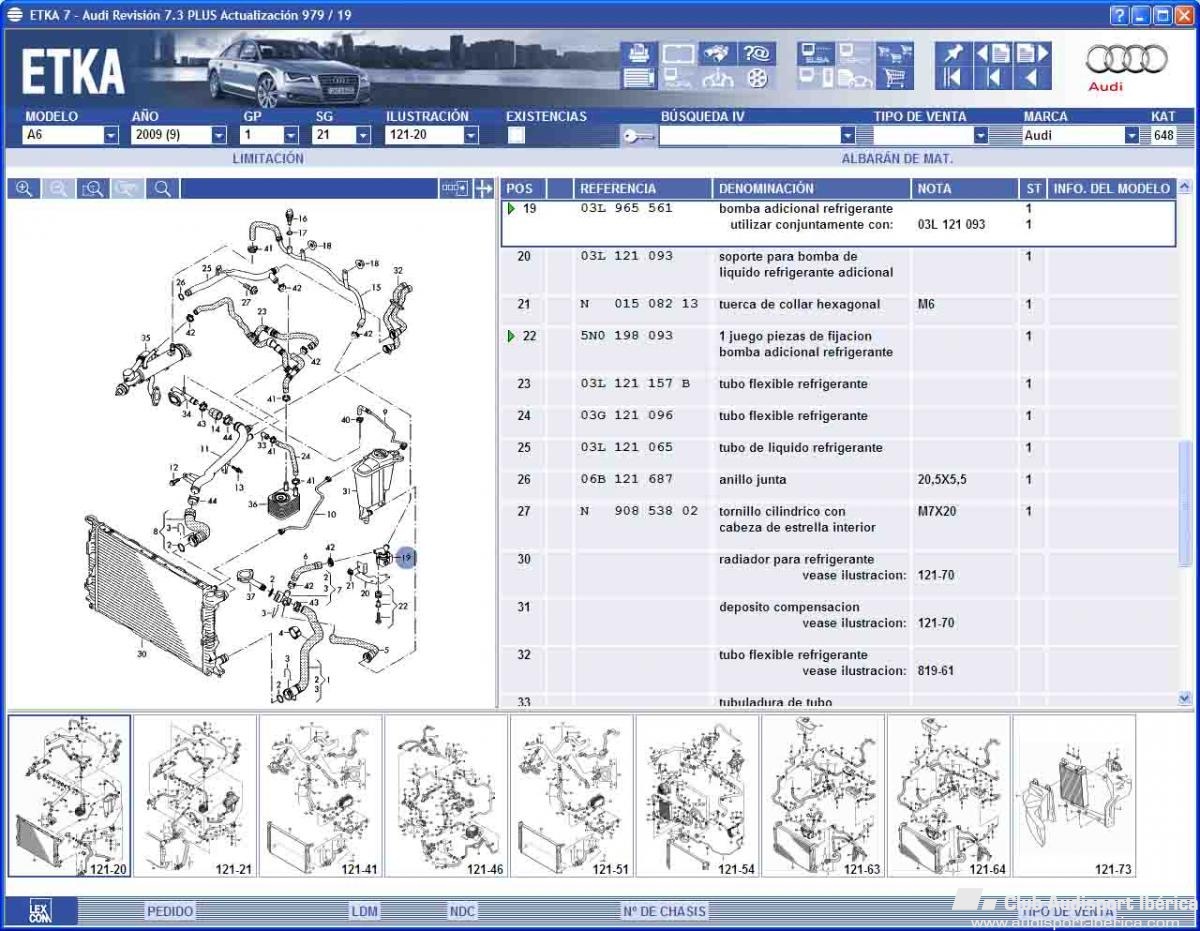
Task: Click the single shopping cart icon
Action: pos(894,78)
